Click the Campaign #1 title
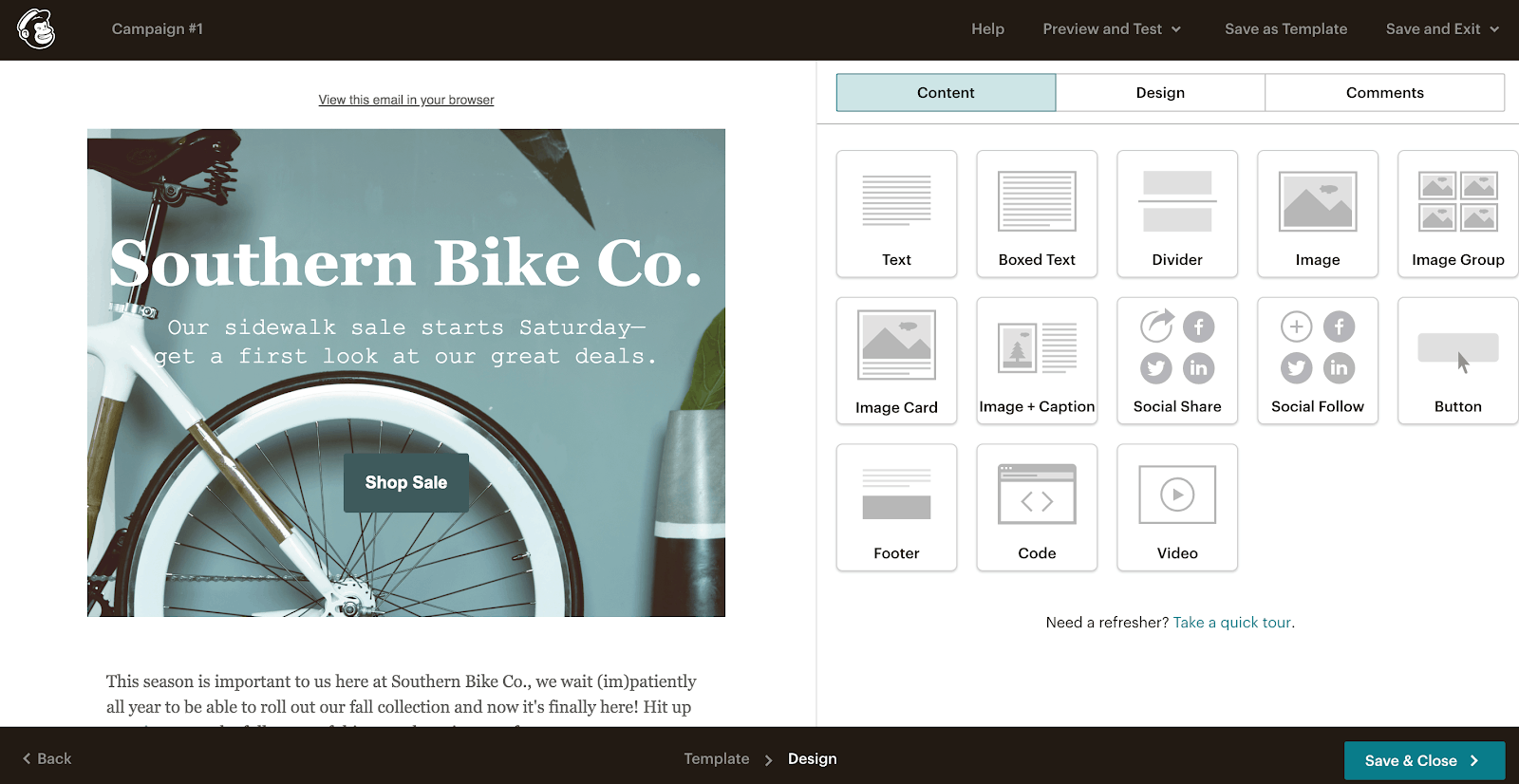Image resolution: width=1519 pixels, height=784 pixels. 158,29
